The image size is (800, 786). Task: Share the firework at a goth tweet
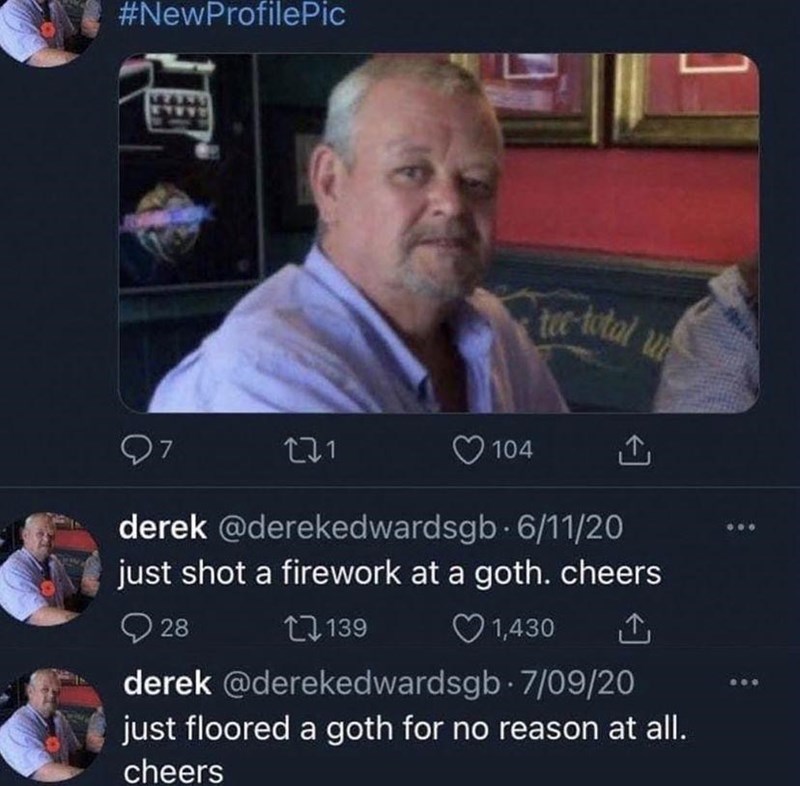tap(634, 628)
